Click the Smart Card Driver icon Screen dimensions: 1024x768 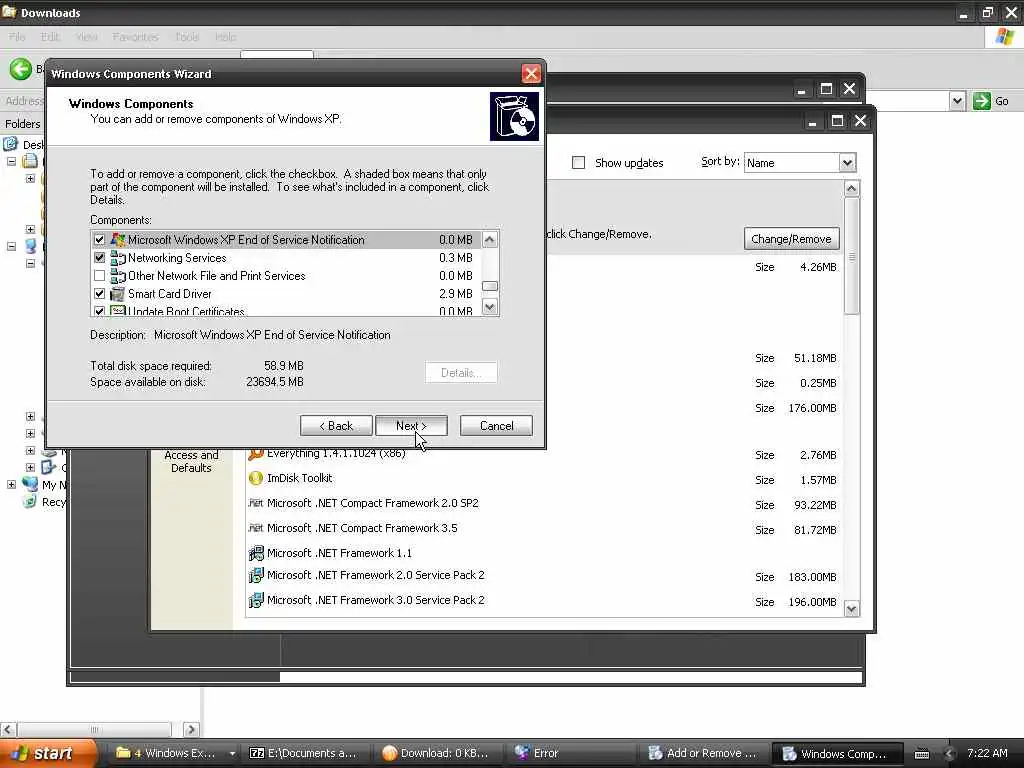click(118, 294)
